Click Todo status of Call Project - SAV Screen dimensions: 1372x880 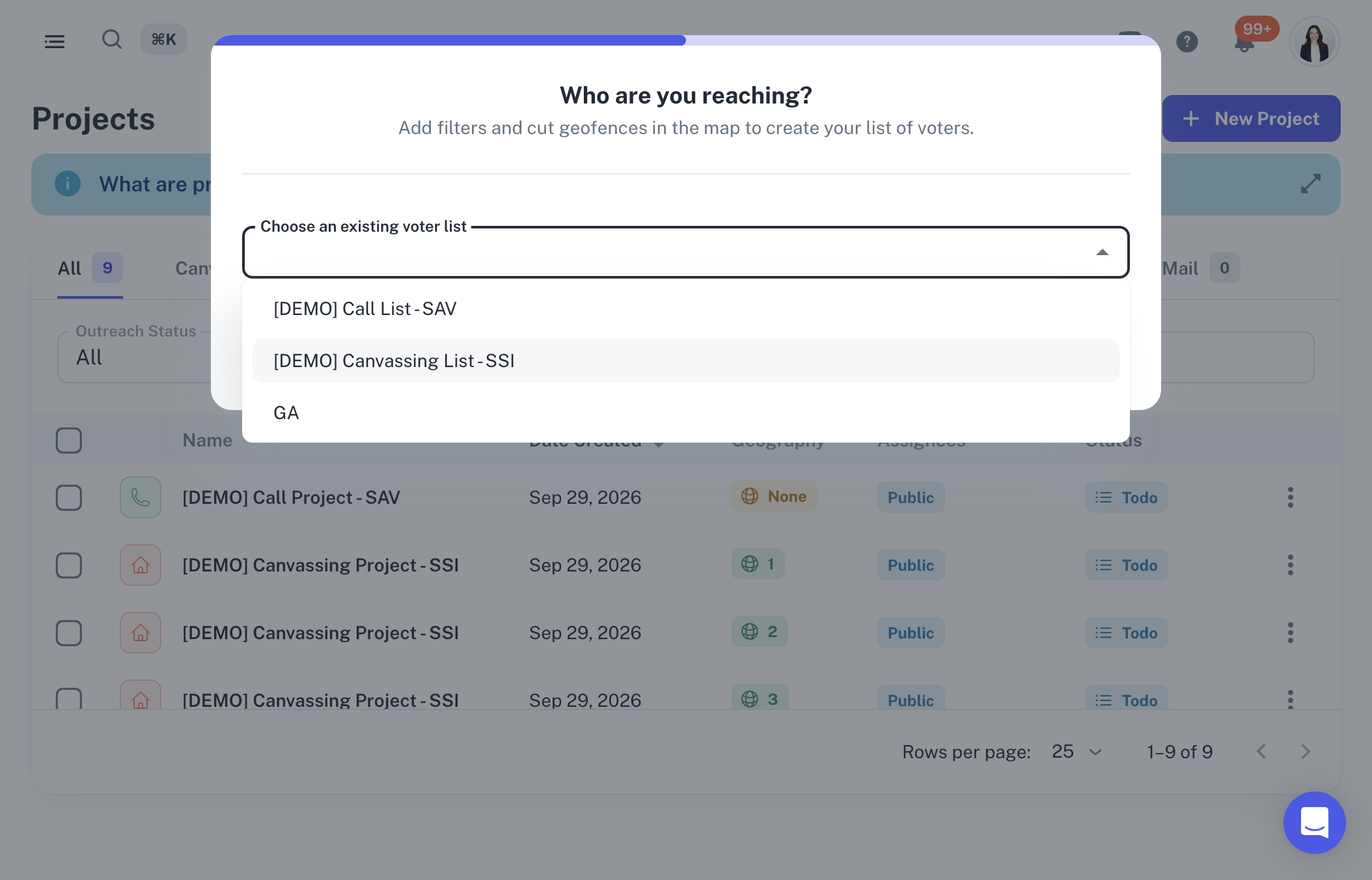point(1127,498)
